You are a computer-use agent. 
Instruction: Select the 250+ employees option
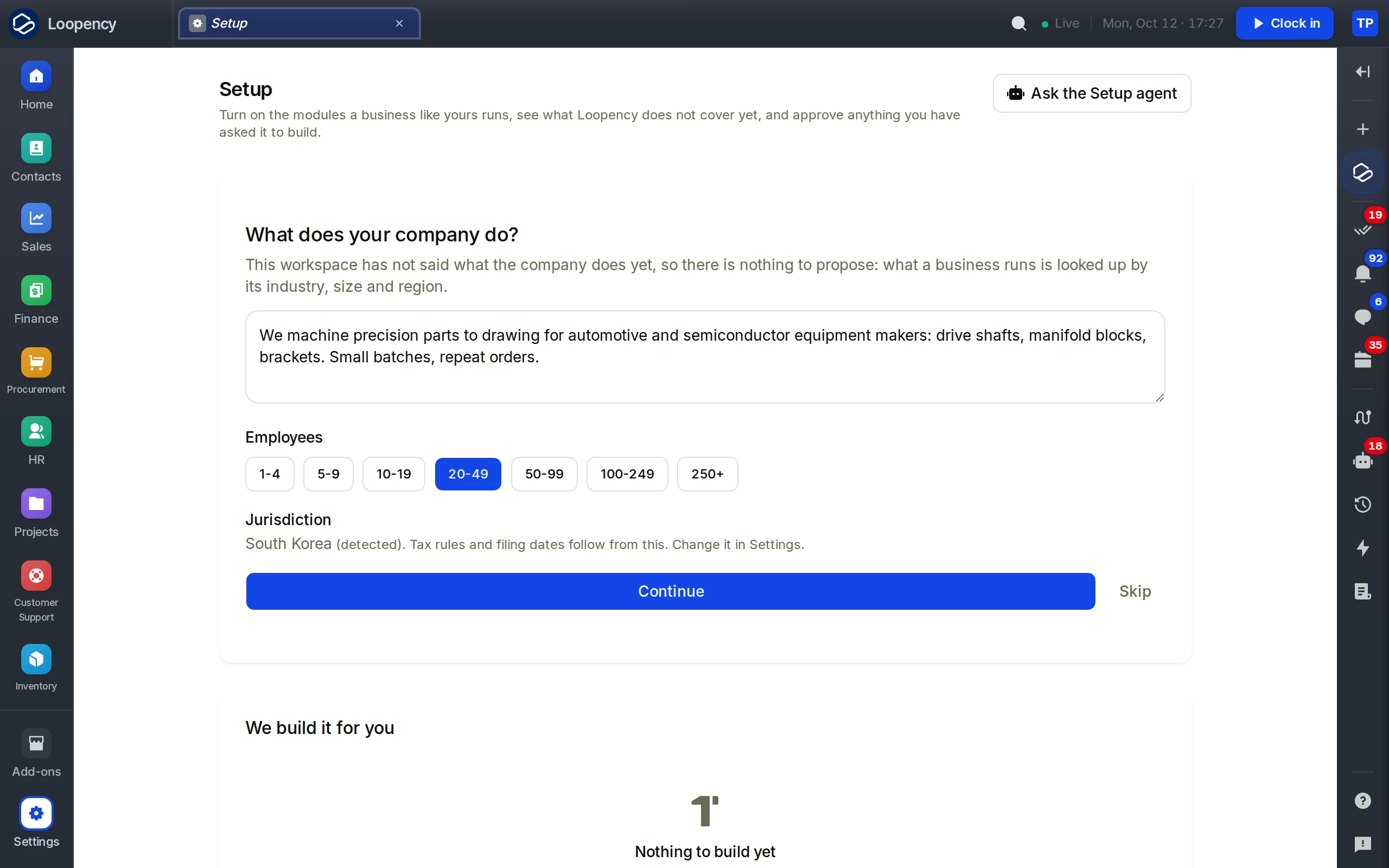tap(708, 474)
